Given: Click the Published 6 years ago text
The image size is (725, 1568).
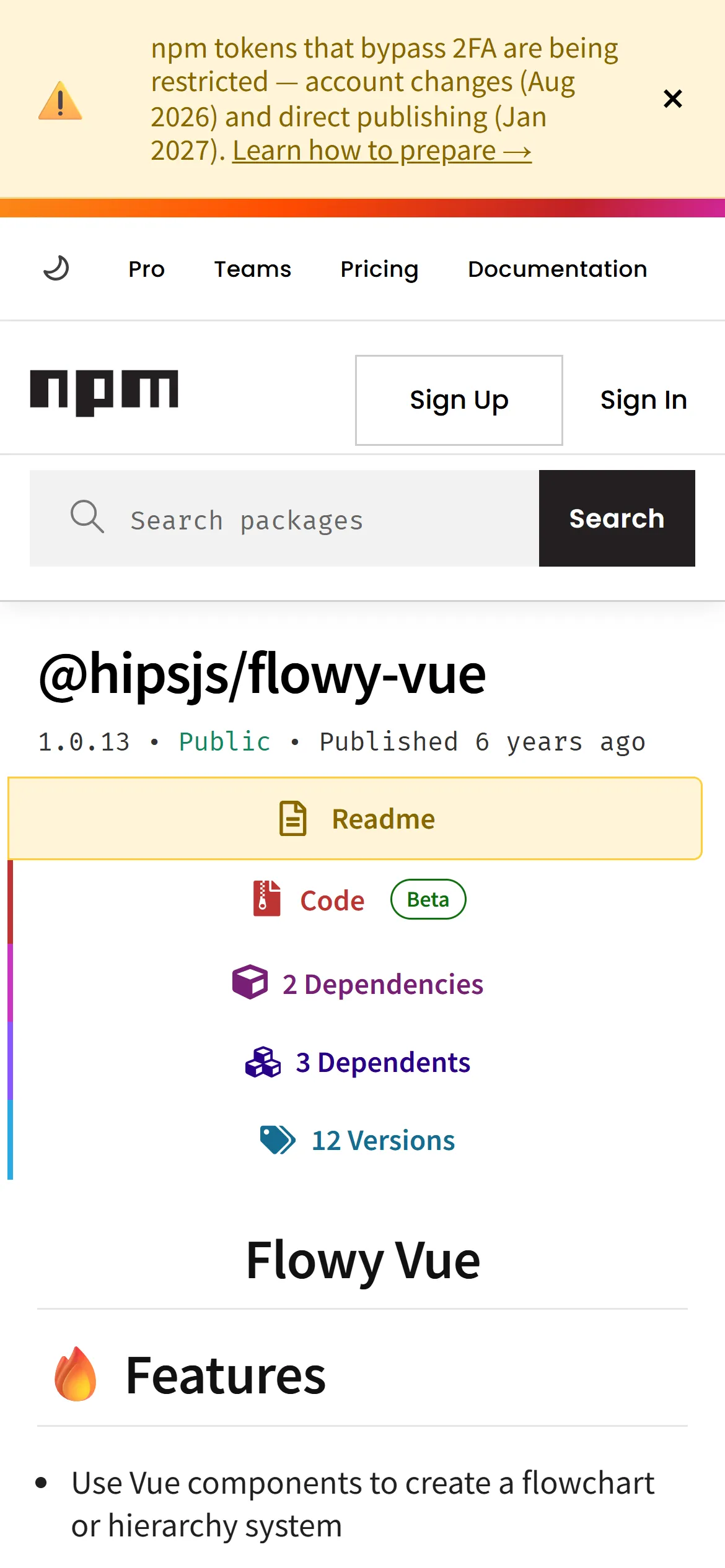Looking at the screenshot, I should 482,742.
